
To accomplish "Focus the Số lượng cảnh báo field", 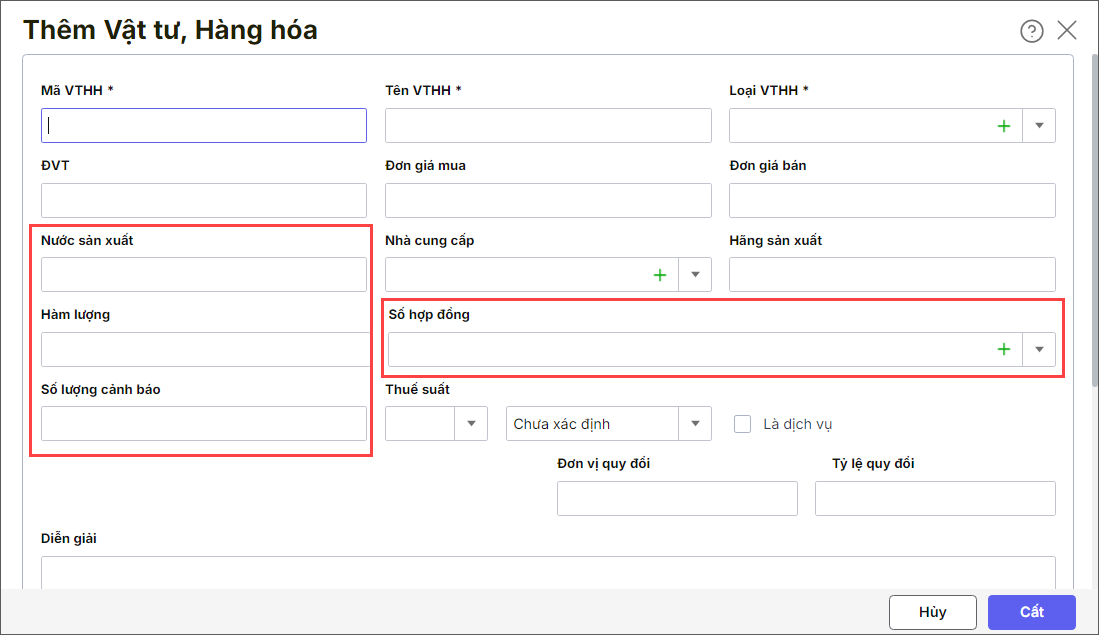I will click(x=204, y=424).
